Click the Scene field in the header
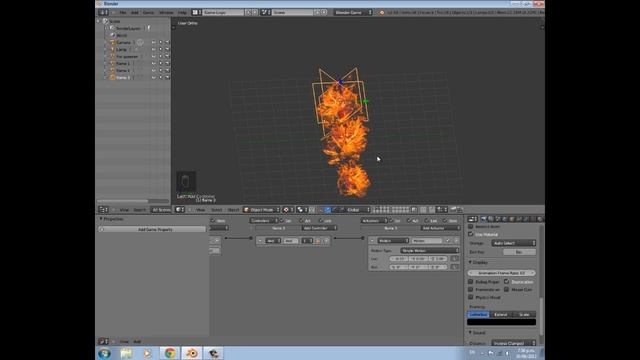The image size is (640, 360). [293, 13]
